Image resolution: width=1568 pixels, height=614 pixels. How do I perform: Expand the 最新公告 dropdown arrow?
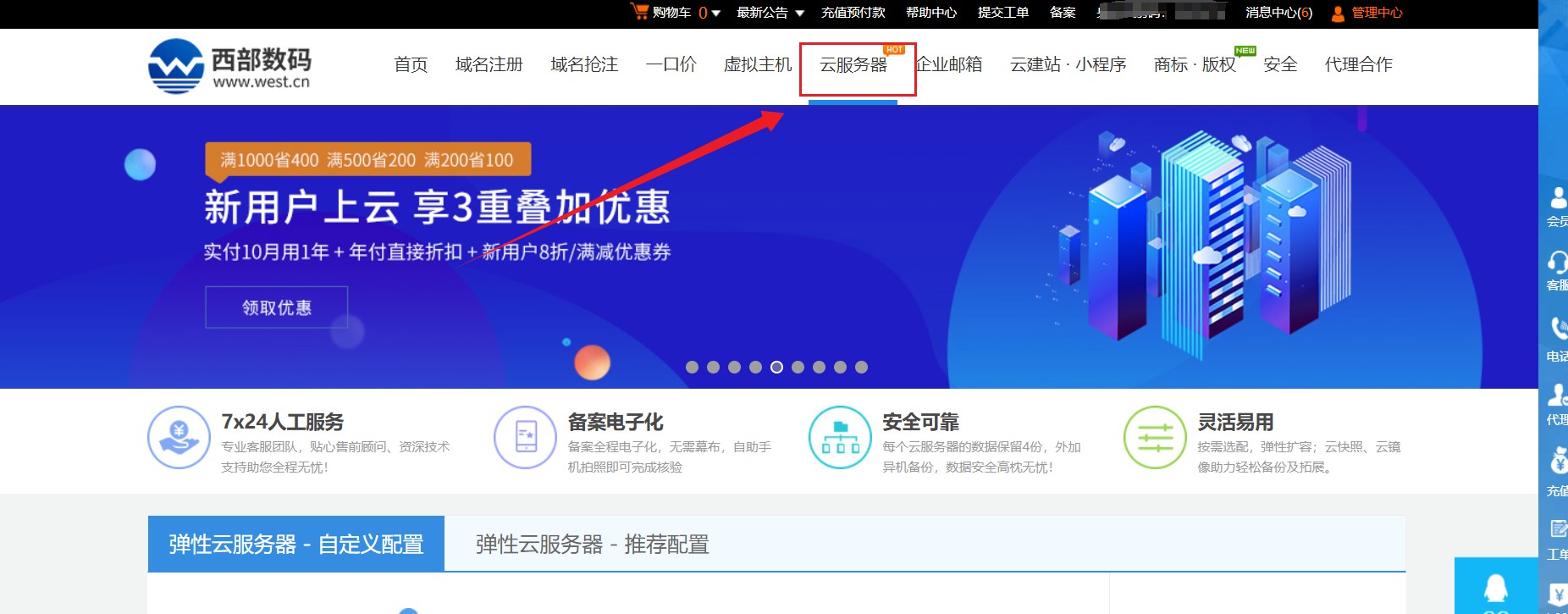click(x=799, y=13)
